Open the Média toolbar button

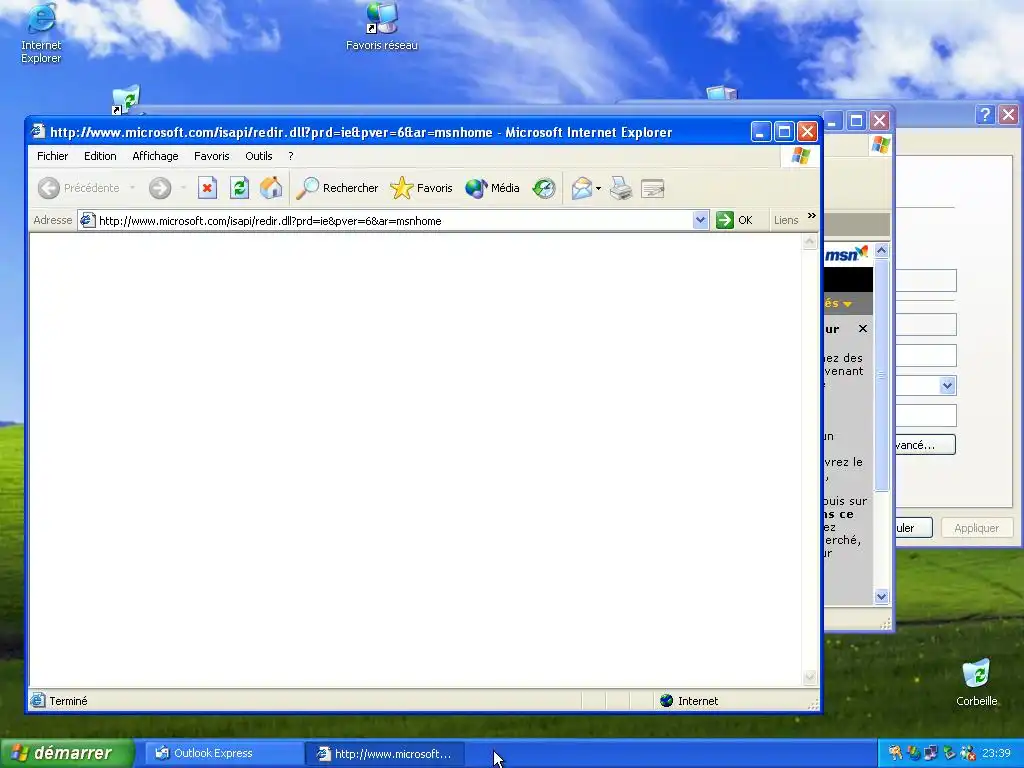492,188
